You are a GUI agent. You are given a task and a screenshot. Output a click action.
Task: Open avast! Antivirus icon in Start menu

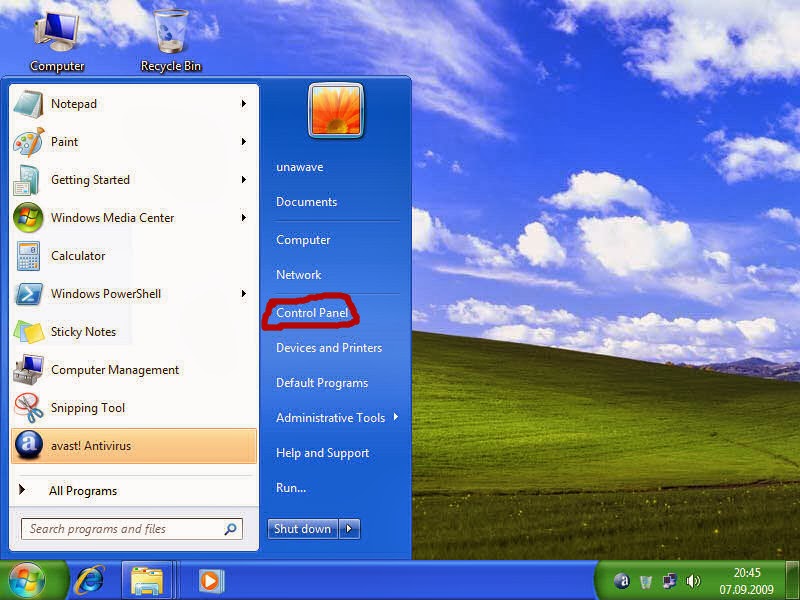click(x=29, y=445)
